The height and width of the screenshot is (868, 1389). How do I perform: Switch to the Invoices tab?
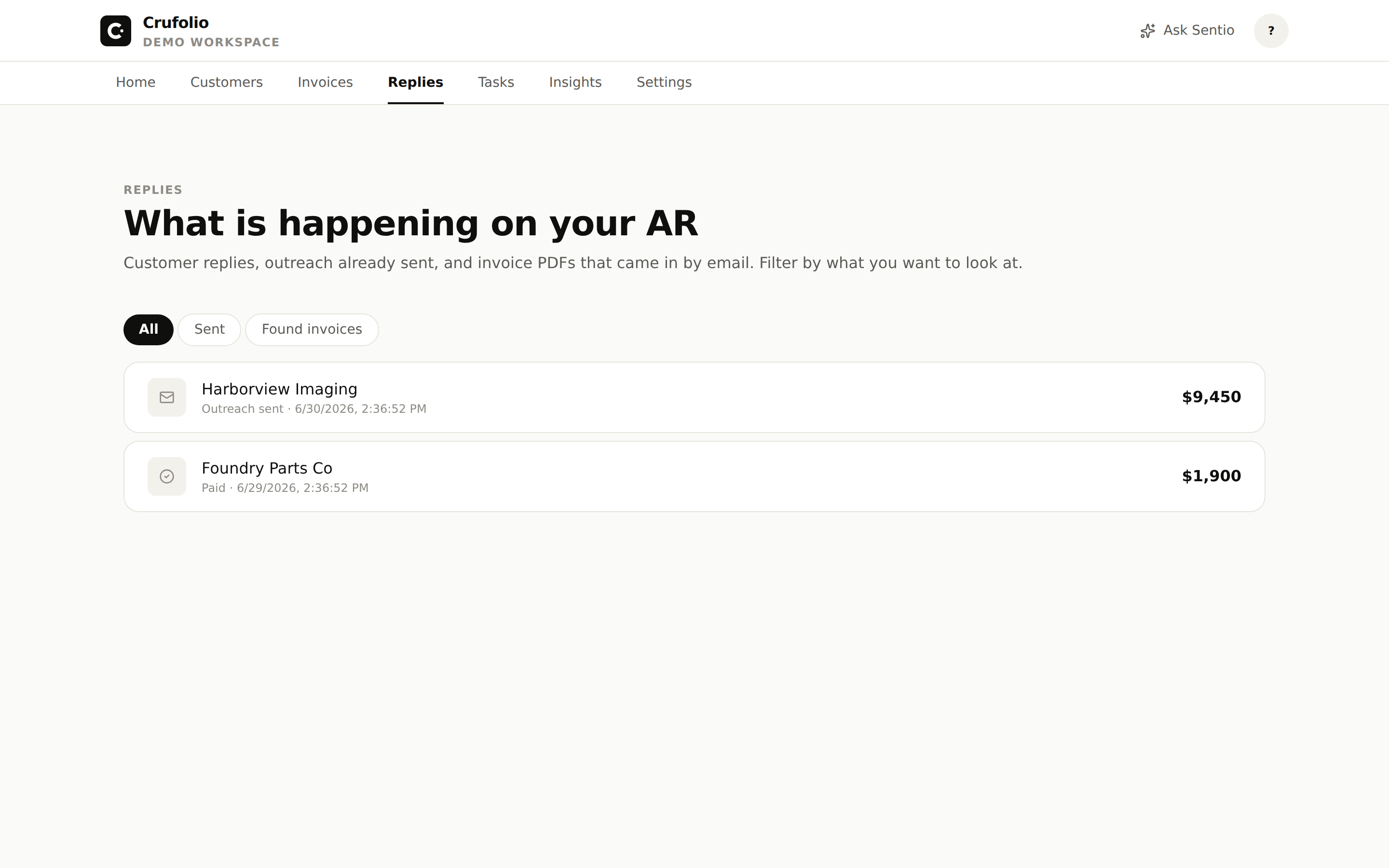tap(325, 82)
